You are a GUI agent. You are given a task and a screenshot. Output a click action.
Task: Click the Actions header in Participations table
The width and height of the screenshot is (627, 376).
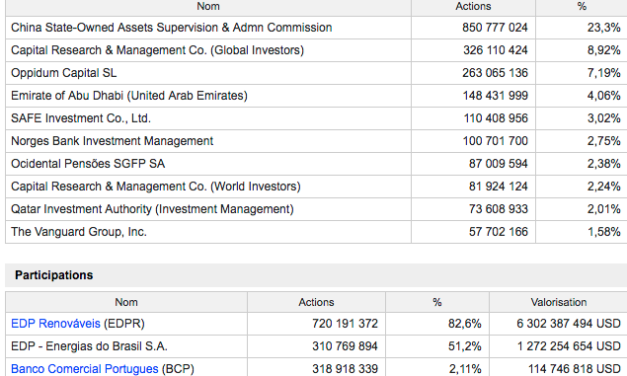[x=316, y=302]
